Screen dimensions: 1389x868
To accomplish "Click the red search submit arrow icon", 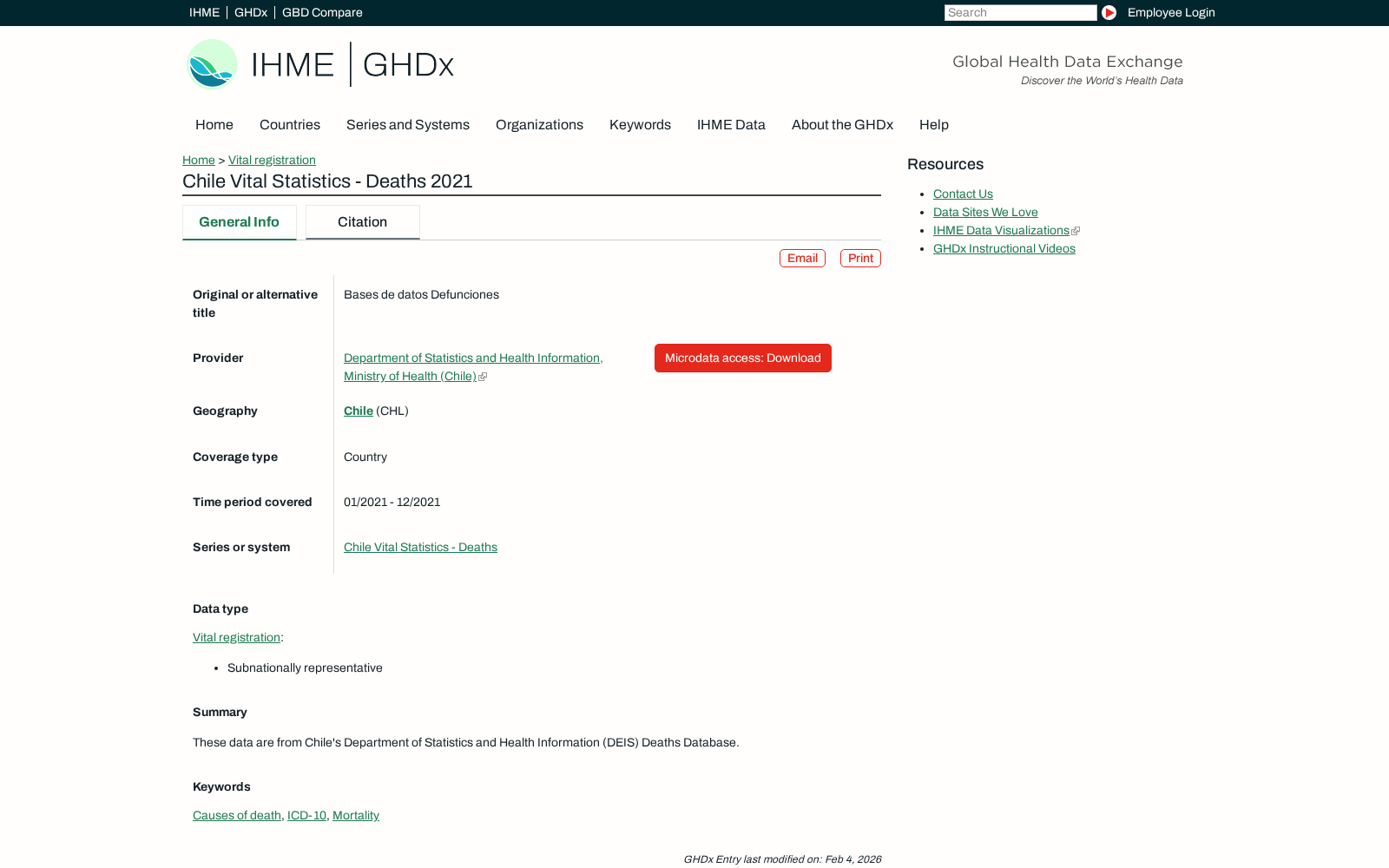I will [x=1109, y=12].
